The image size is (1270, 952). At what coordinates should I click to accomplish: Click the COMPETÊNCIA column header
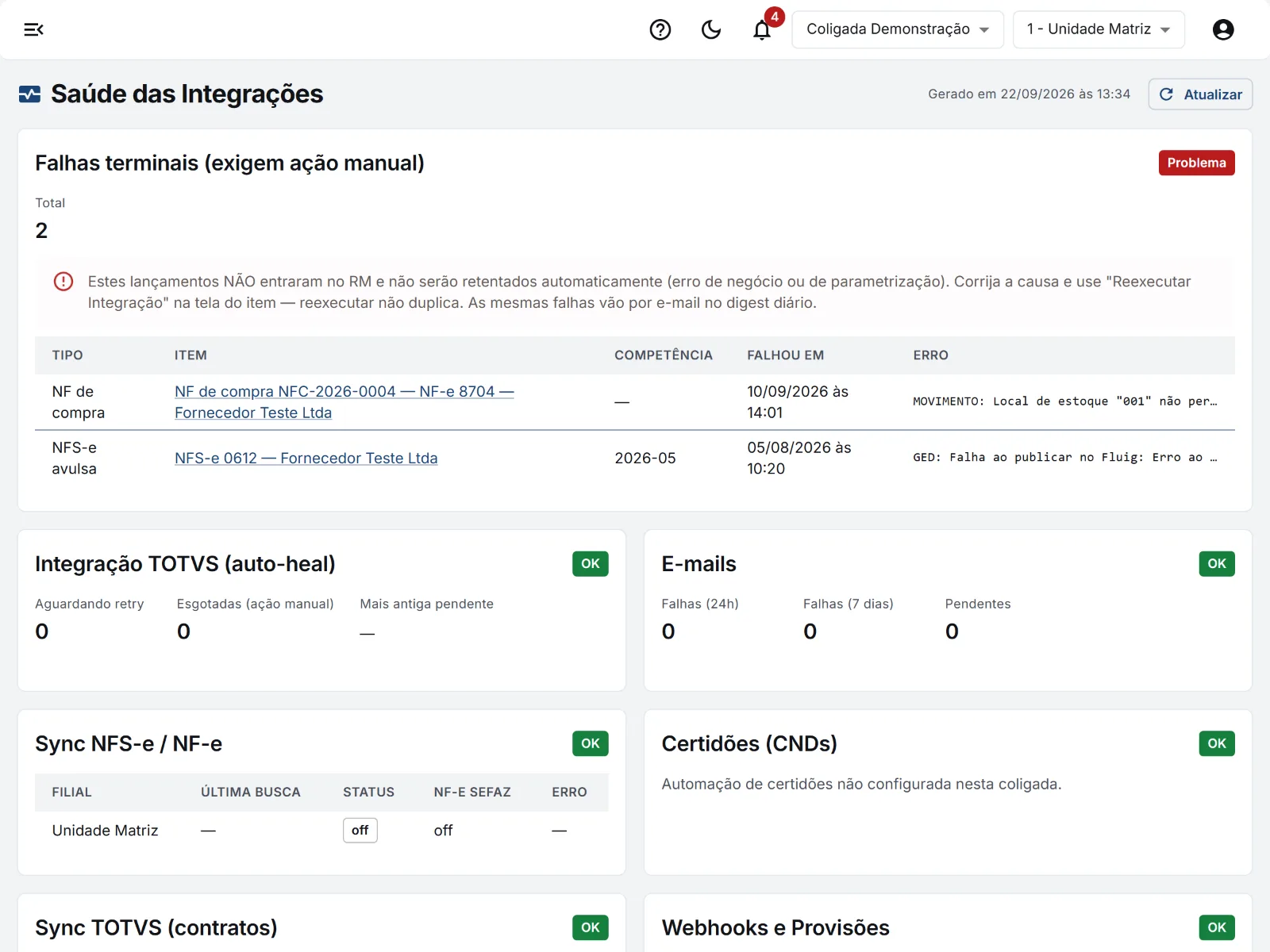click(x=664, y=355)
